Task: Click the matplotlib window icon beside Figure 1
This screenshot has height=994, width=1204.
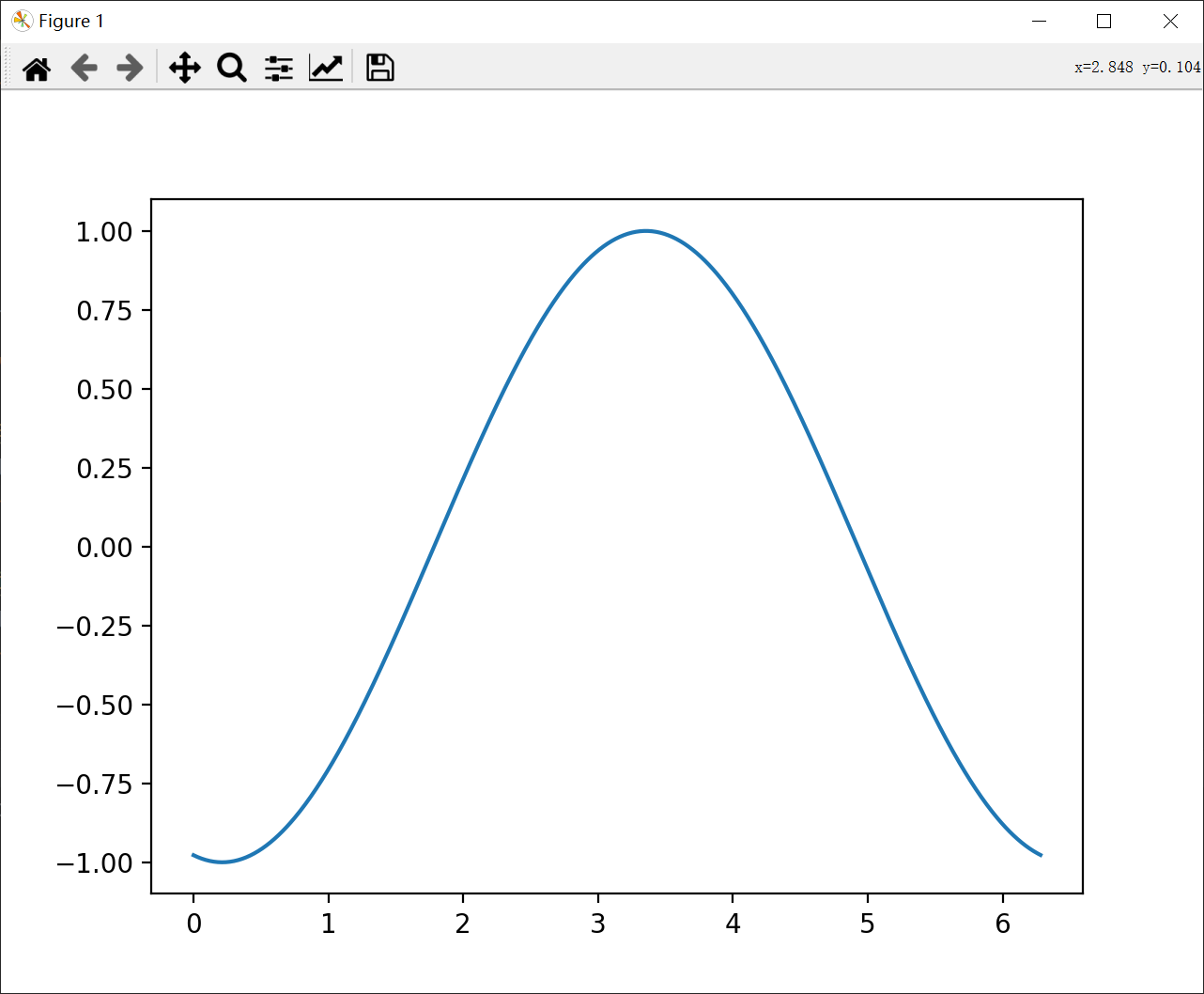Action: pyautogui.click(x=22, y=21)
